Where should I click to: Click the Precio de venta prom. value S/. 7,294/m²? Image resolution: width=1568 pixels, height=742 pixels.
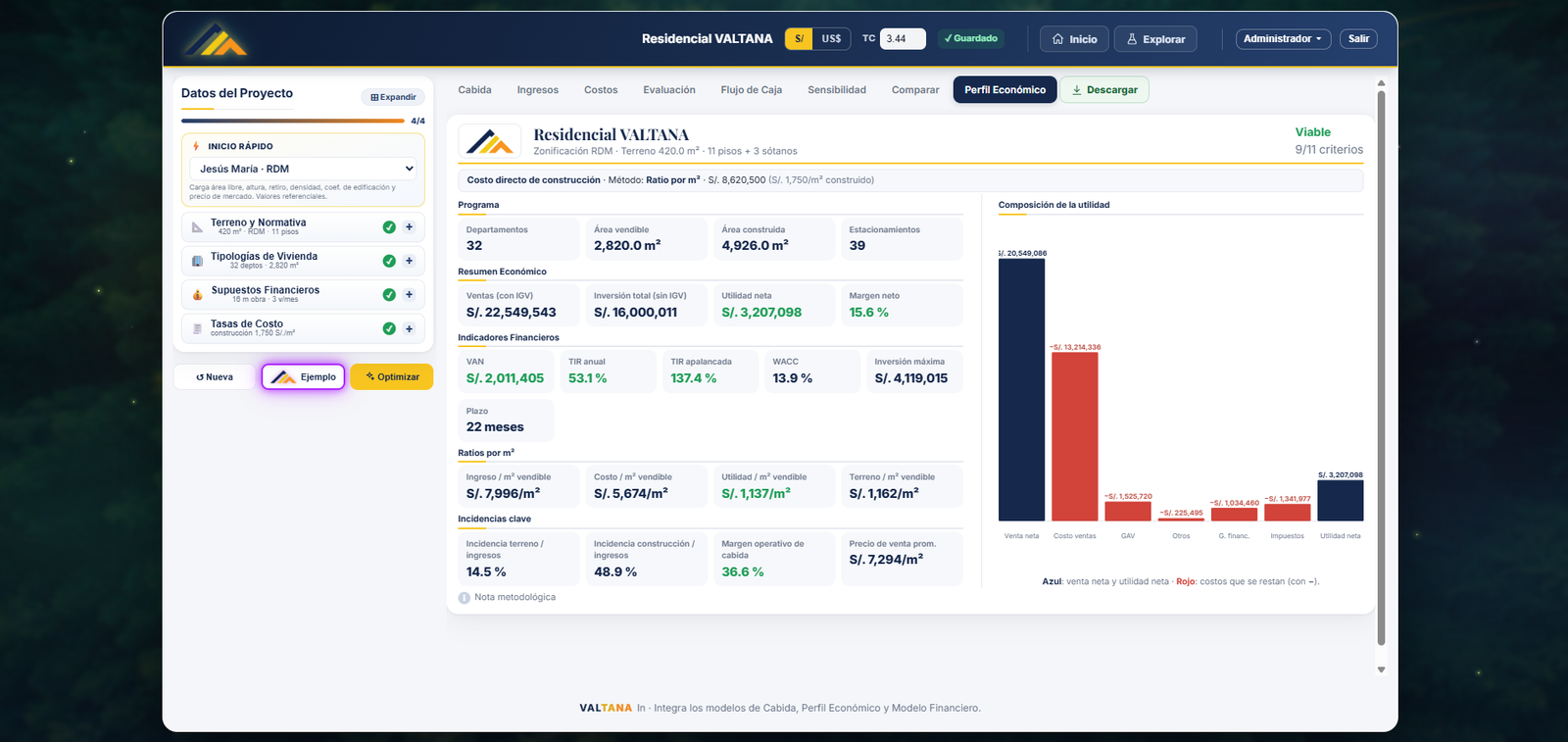(x=886, y=560)
